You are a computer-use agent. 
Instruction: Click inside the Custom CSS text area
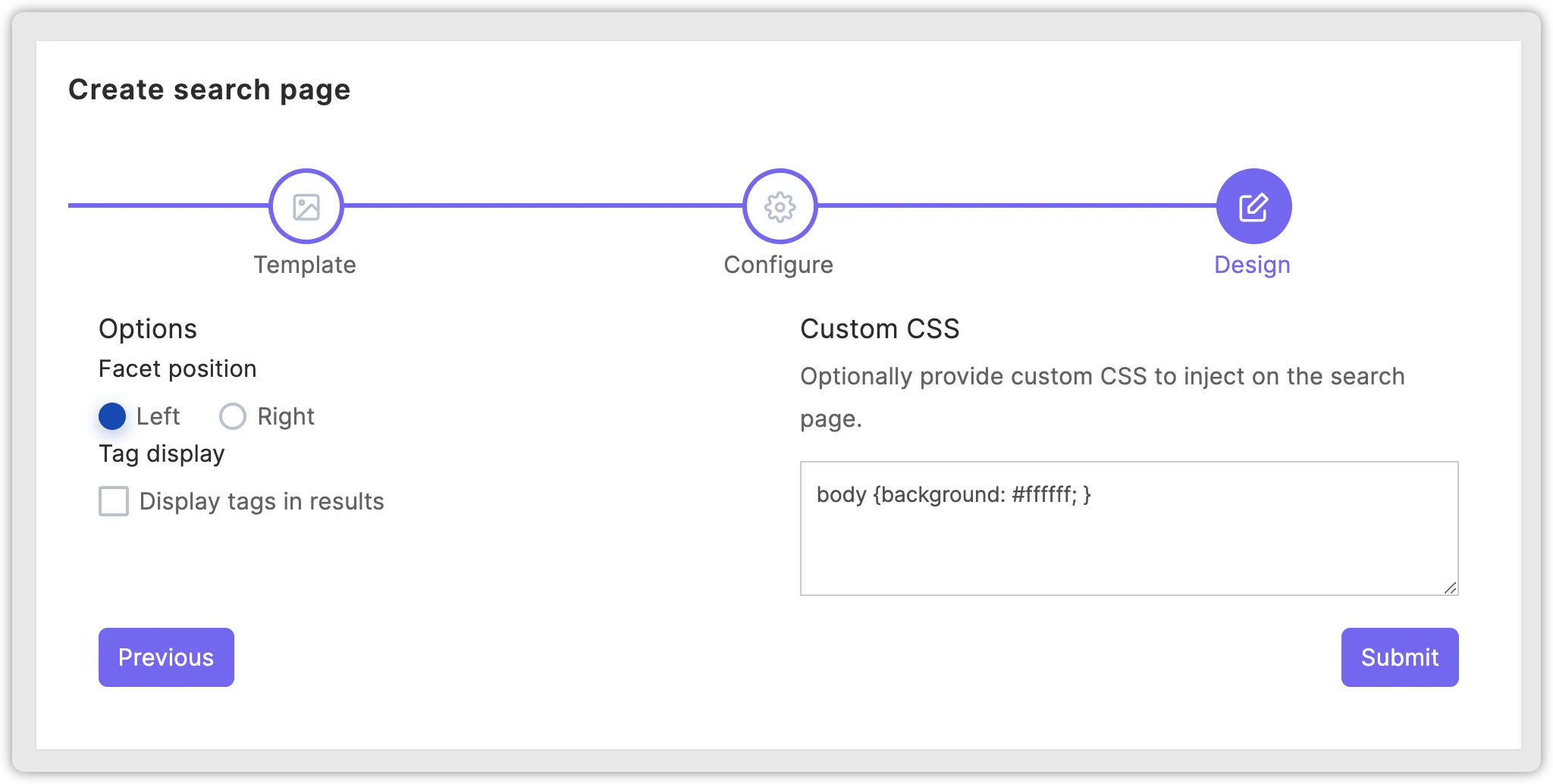pos(1128,531)
